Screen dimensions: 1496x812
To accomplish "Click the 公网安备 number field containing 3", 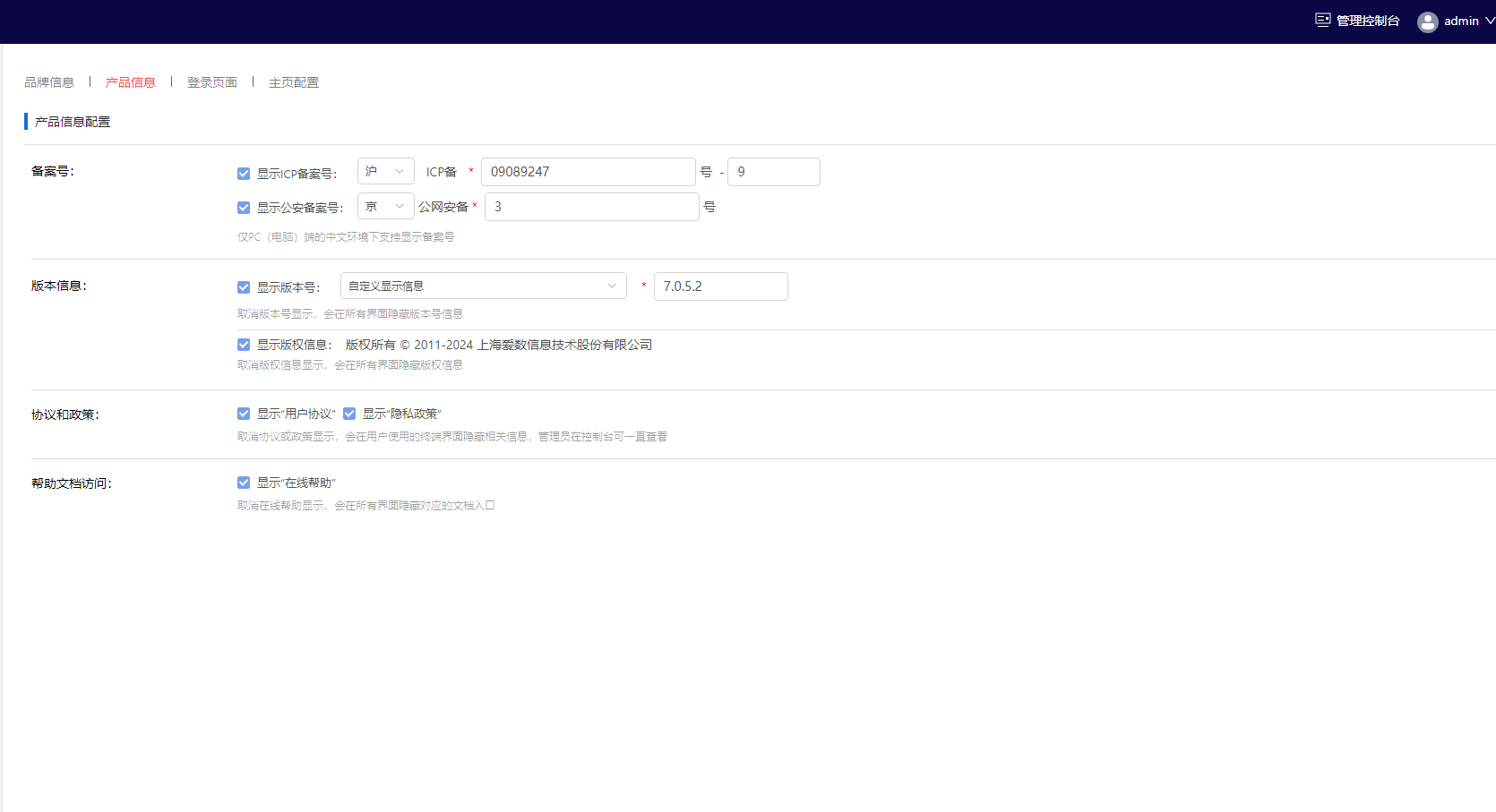I will tap(591, 206).
